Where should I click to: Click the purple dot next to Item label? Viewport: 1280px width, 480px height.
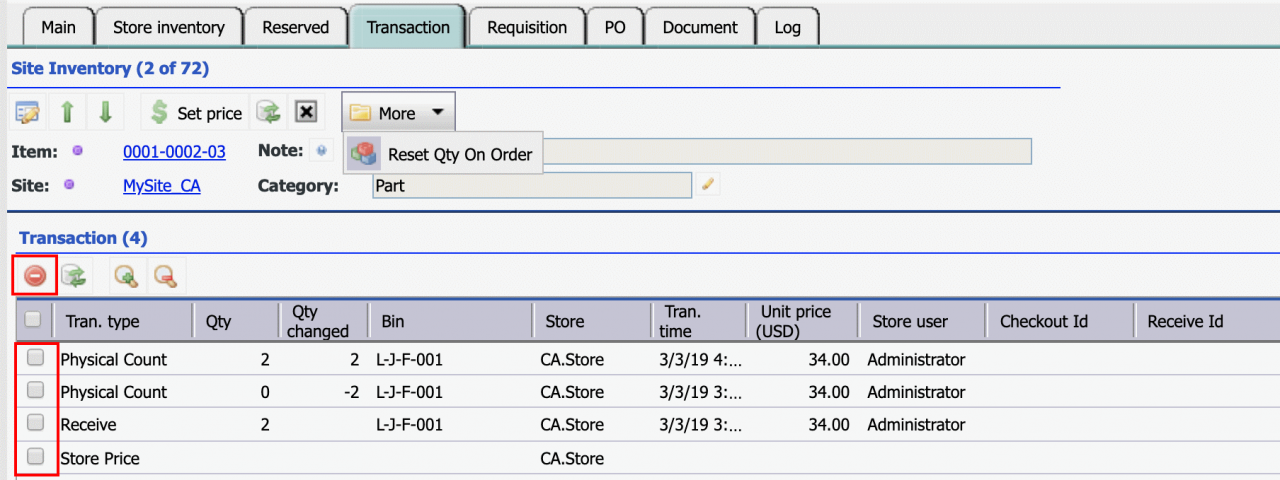77,151
